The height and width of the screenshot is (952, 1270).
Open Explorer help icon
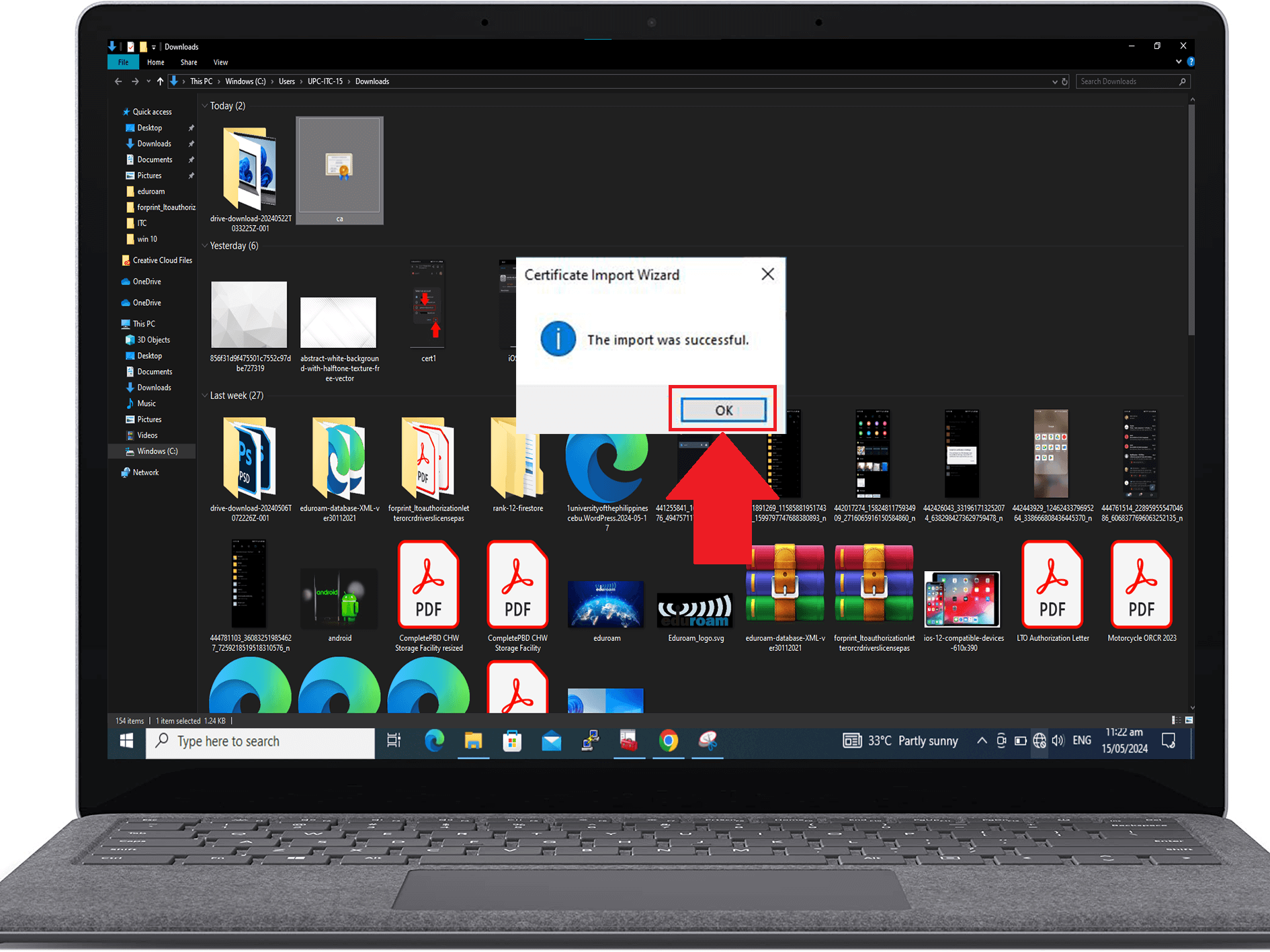(x=1190, y=62)
